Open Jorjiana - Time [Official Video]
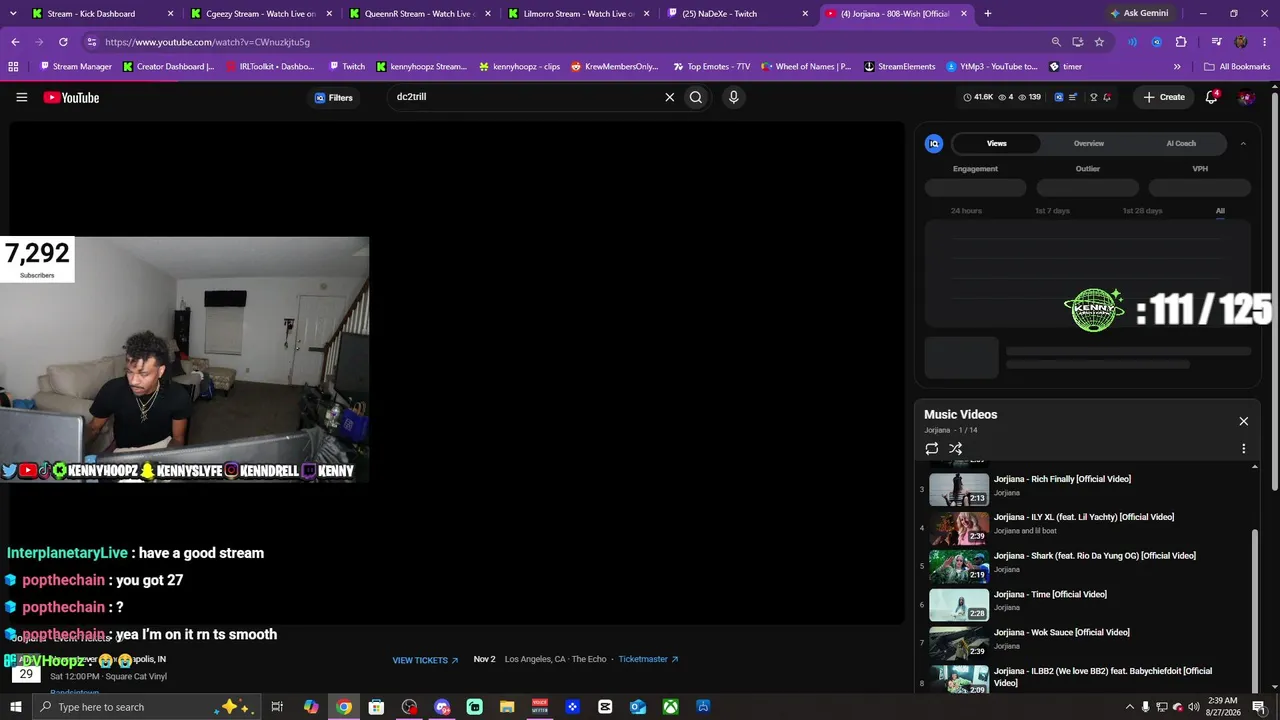1280x720 pixels. pyautogui.click(x=1050, y=594)
